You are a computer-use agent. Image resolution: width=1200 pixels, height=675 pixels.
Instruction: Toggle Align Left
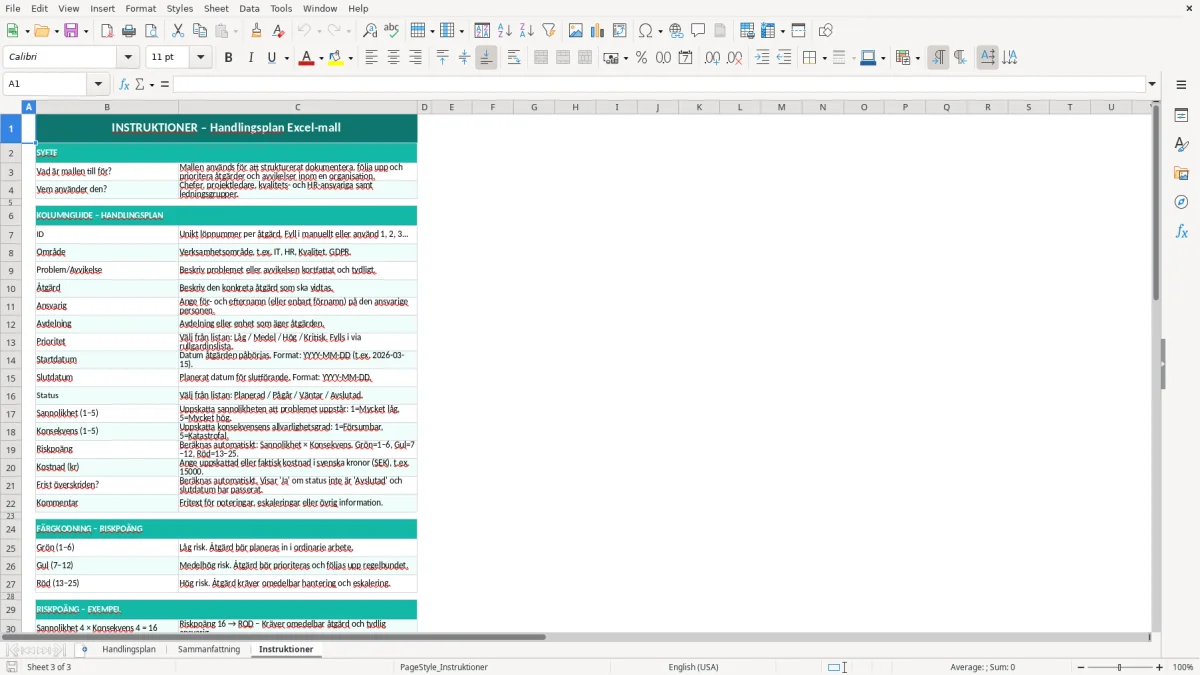[371, 58]
